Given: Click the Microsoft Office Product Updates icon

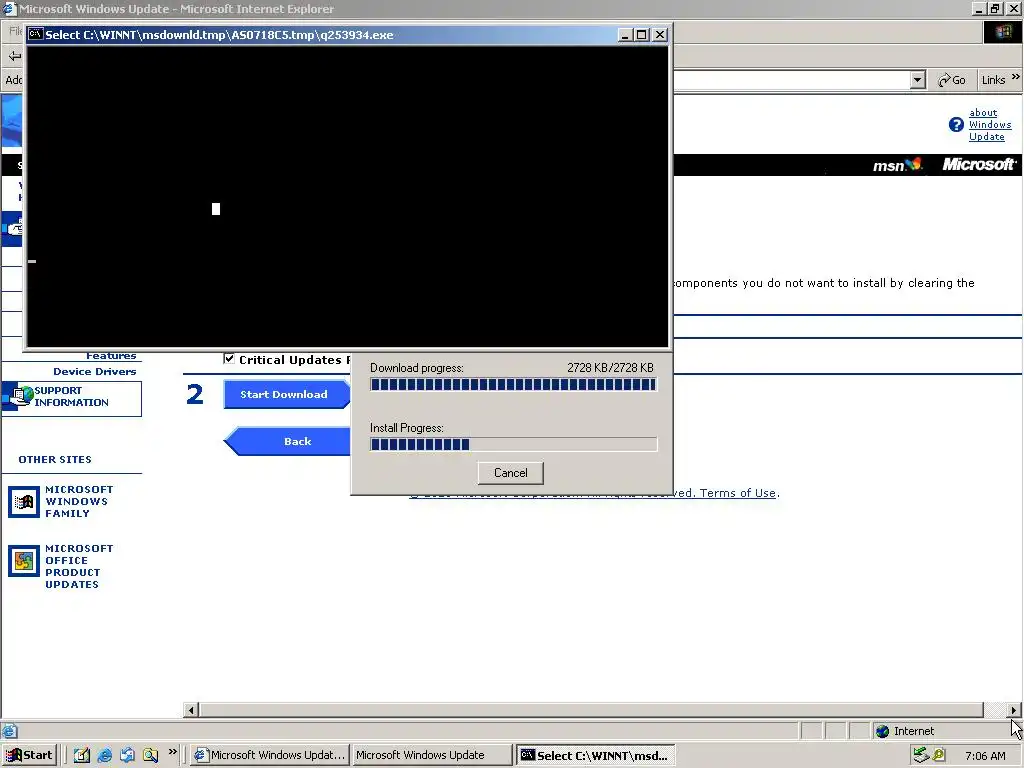Looking at the screenshot, I should click(x=24, y=561).
